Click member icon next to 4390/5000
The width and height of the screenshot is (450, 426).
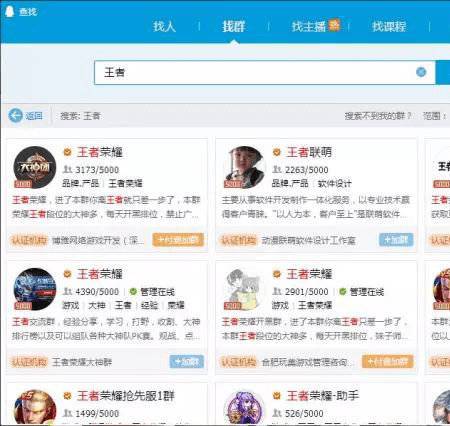click(68, 291)
